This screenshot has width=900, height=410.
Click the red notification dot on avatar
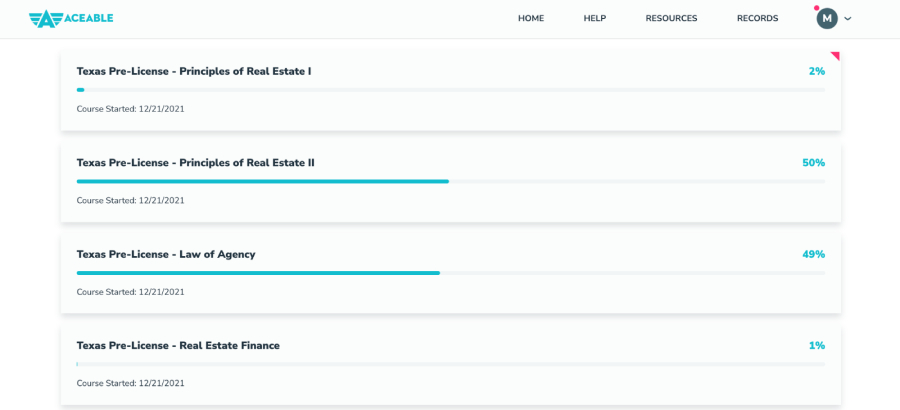click(817, 8)
